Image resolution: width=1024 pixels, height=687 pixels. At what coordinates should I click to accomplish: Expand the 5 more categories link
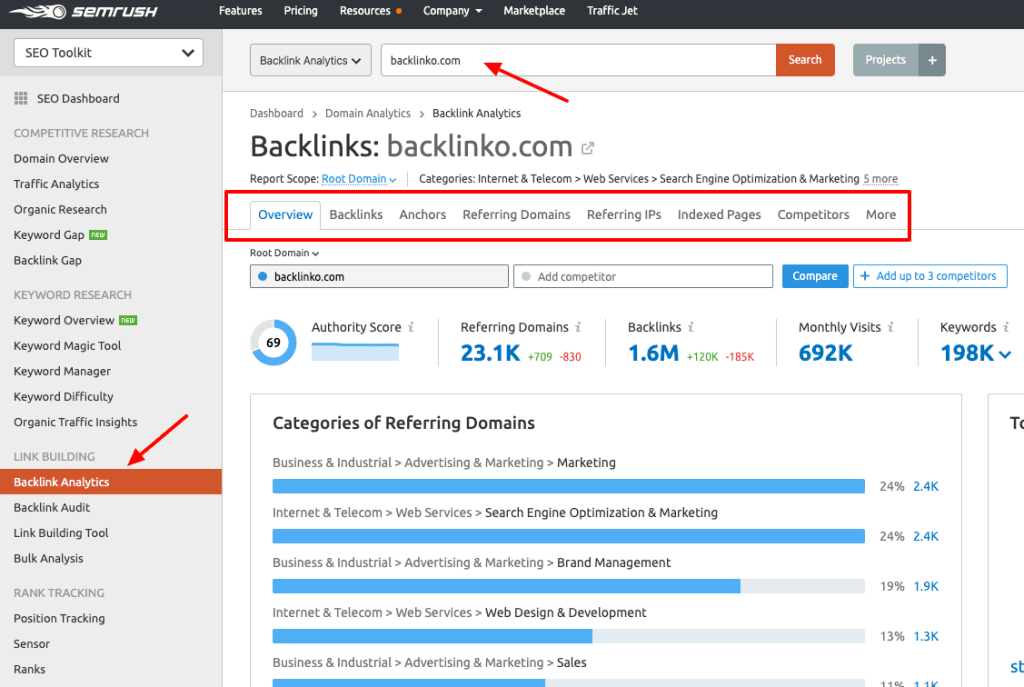click(880, 179)
